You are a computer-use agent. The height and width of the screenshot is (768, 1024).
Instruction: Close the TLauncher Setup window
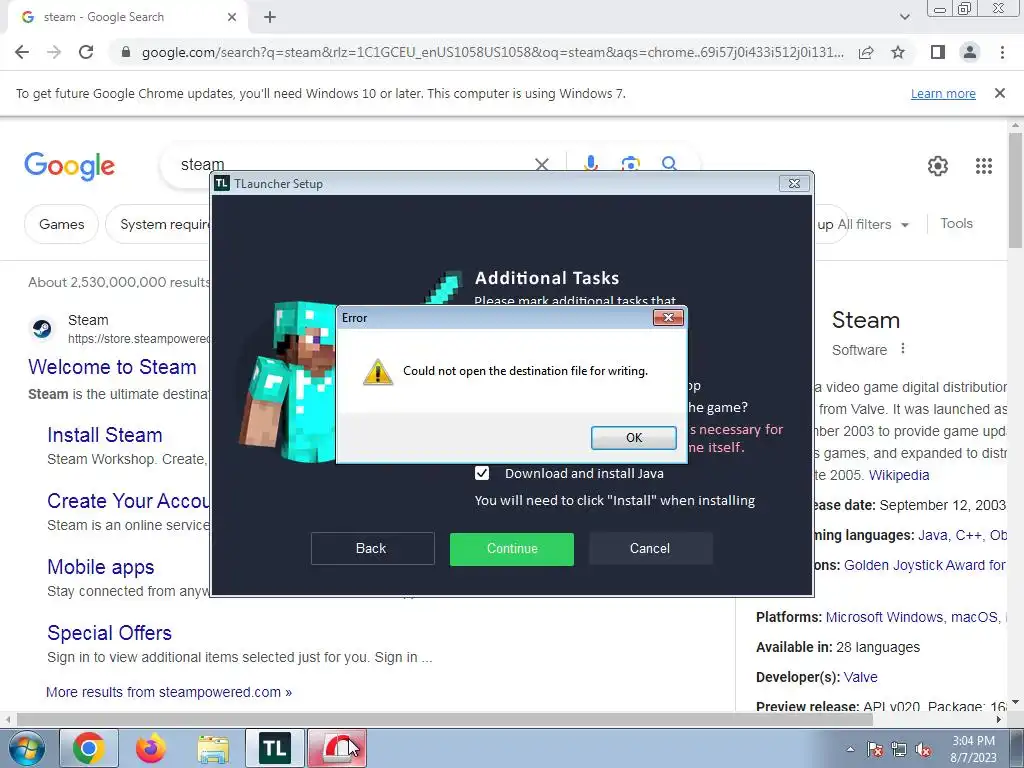click(794, 184)
